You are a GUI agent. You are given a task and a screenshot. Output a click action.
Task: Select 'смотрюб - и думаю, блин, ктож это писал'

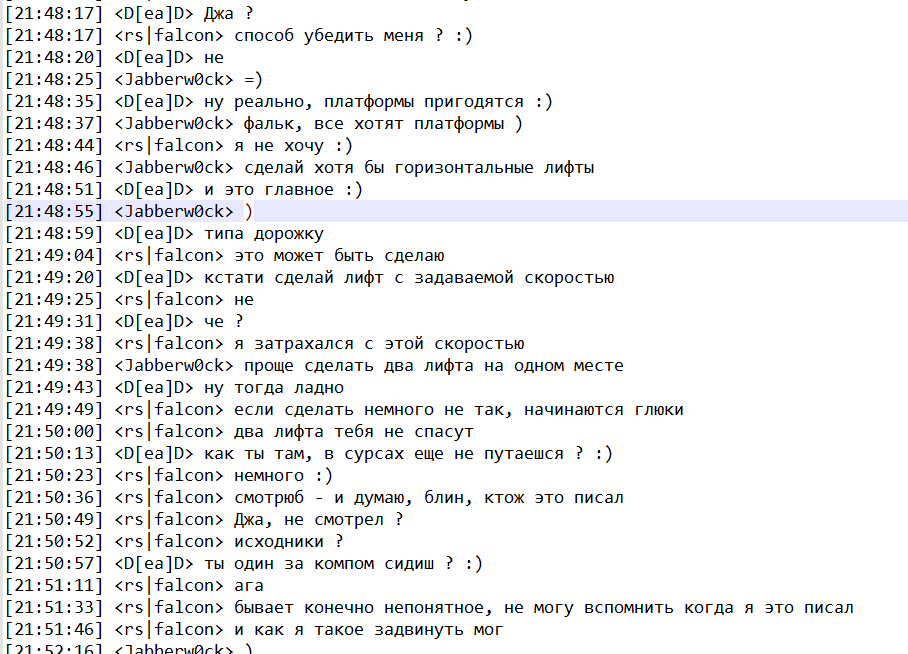[429, 498]
